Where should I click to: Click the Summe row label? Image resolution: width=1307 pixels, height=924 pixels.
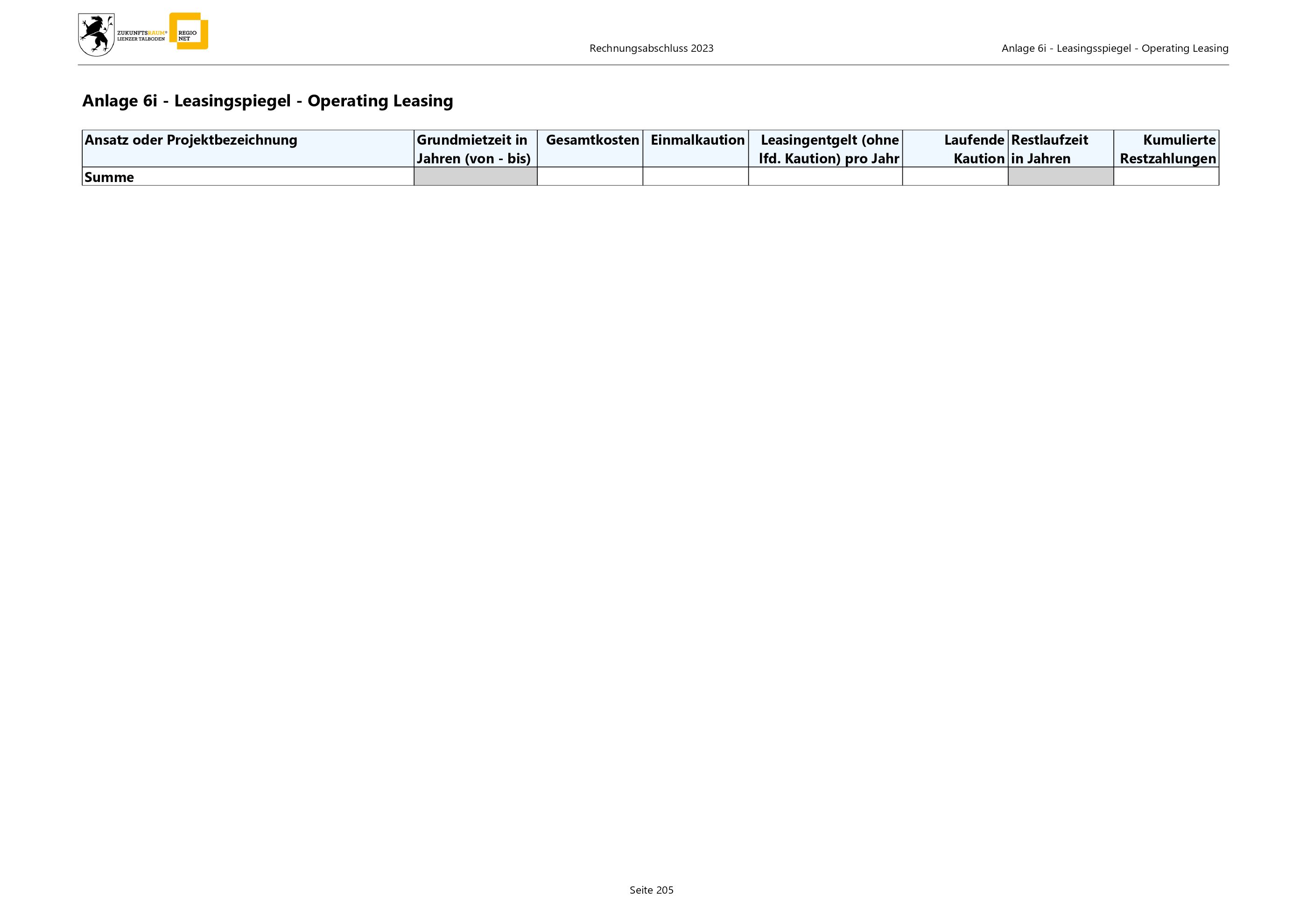tap(109, 177)
